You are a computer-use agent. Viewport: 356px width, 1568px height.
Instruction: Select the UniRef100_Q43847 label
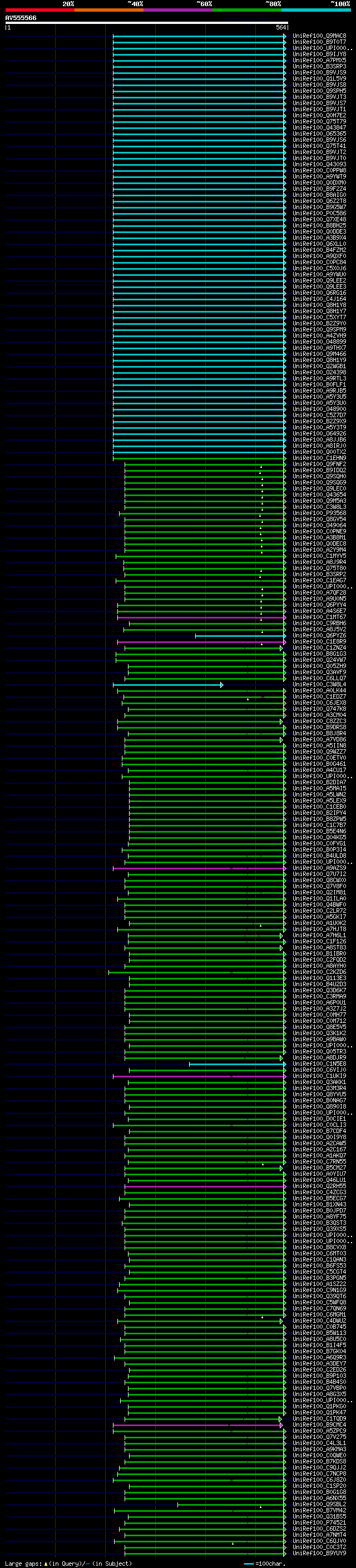point(319,128)
